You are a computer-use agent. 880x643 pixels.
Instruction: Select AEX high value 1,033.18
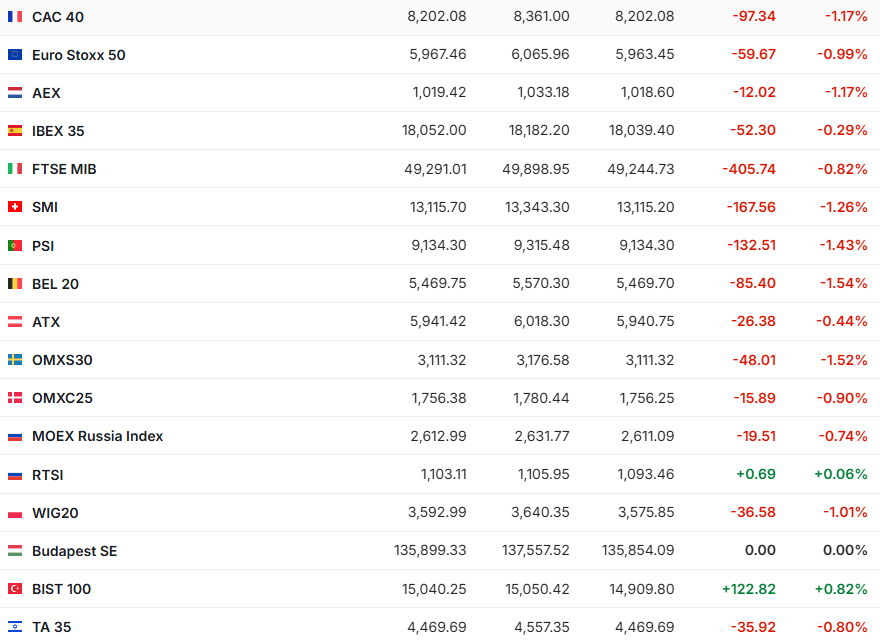[543, 93]
